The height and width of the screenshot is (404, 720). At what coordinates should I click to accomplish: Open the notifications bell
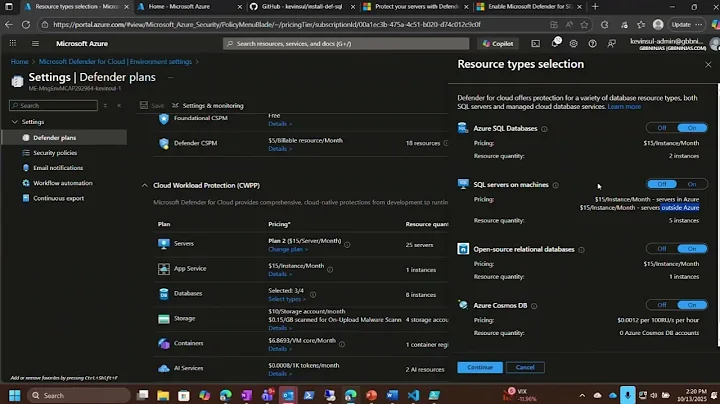(555, 43)
